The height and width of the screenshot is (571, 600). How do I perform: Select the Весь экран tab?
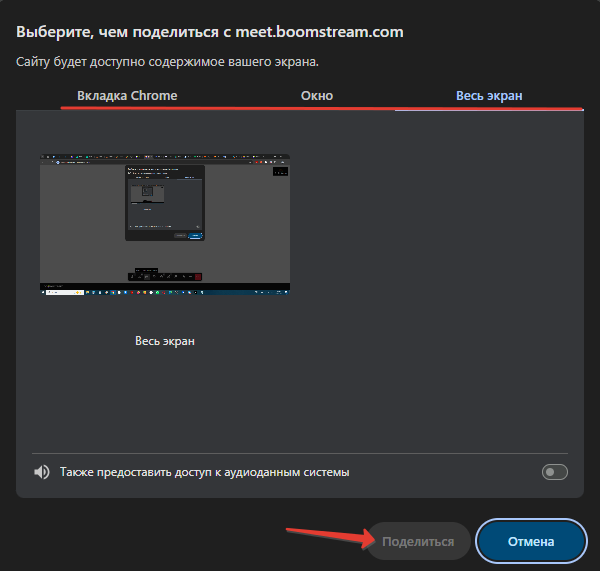(x=489, y=96)
